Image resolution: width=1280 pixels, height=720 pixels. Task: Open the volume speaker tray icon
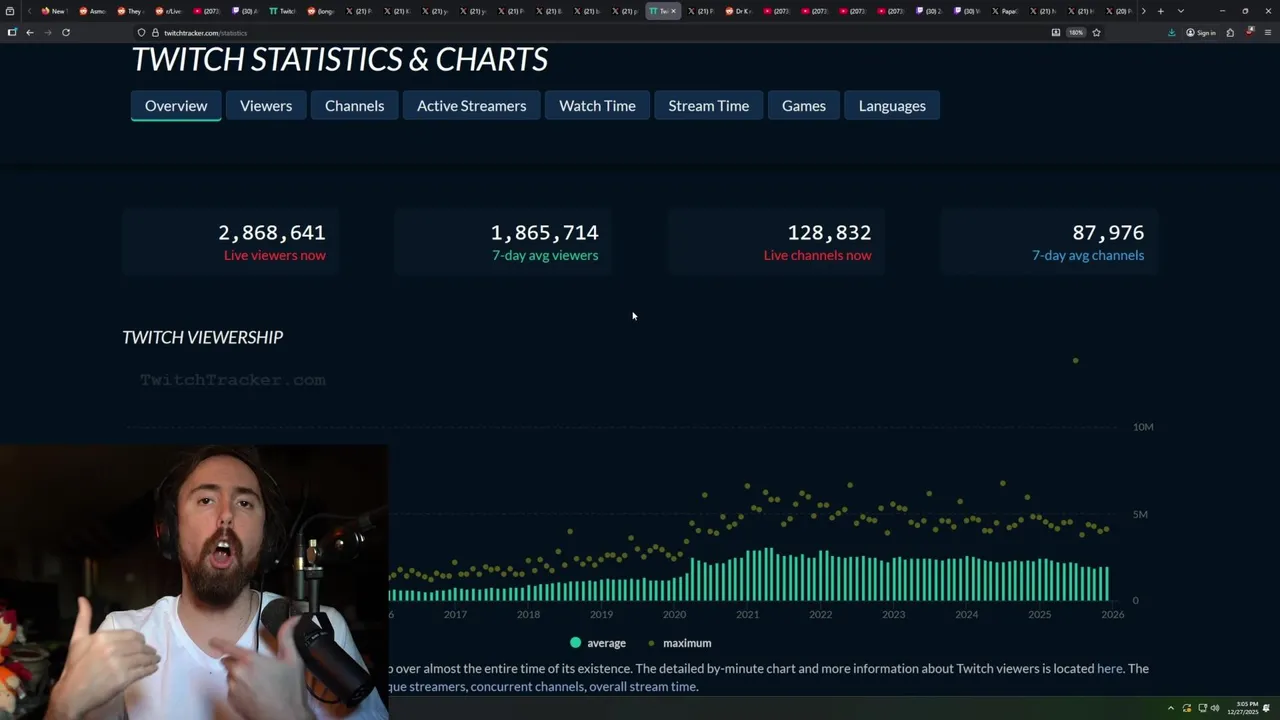tap(1215, 708)
